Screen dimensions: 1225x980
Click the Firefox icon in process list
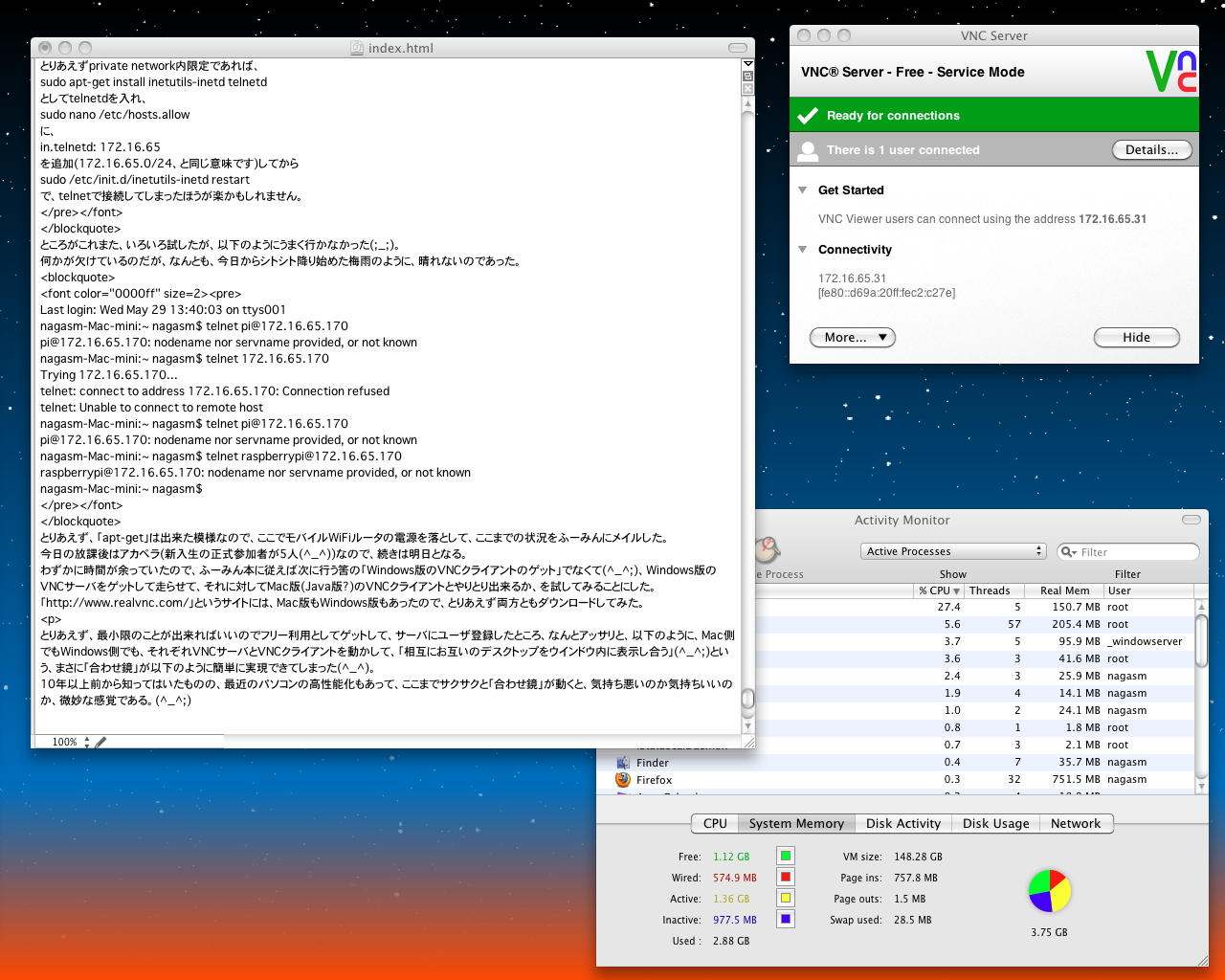(x=623, y=780)
